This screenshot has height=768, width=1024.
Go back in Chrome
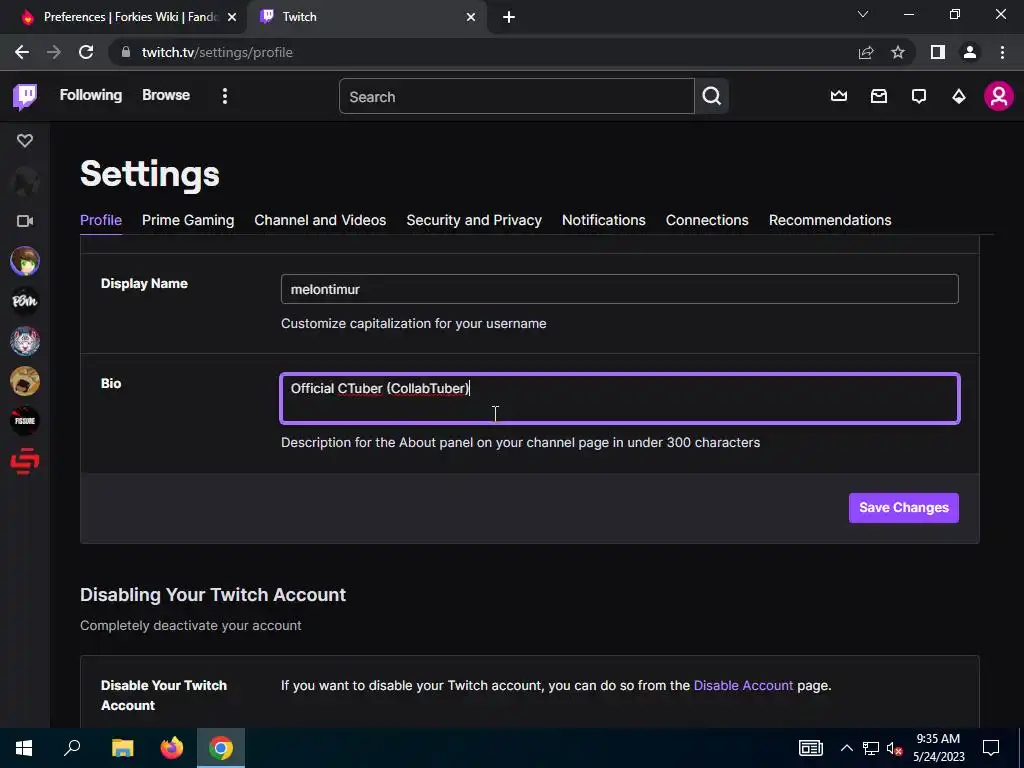point(22,52)
